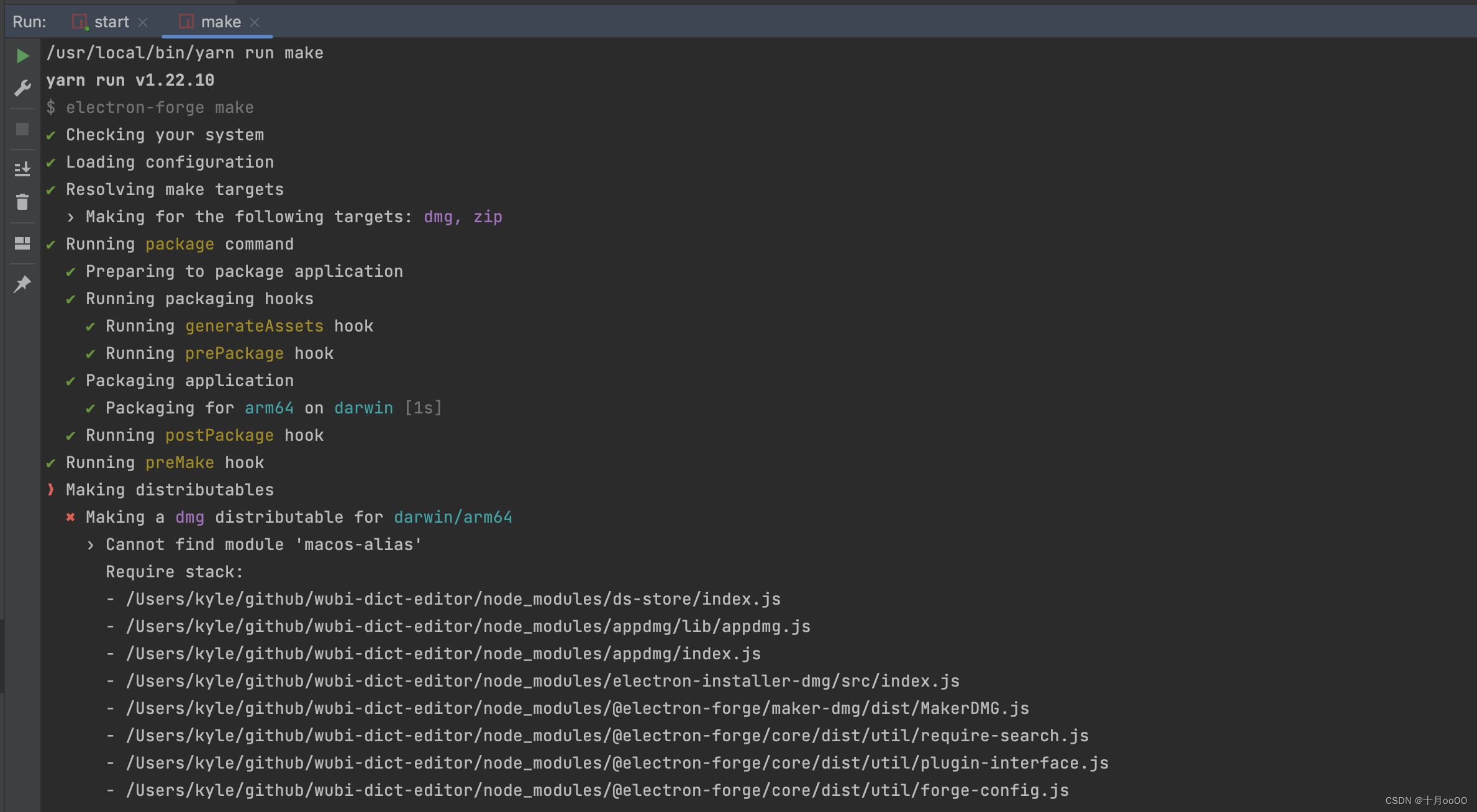1477x812 pixels.
Task: Click the appdmg/lib/appdmg.js stack path
Action: (468, 626)
